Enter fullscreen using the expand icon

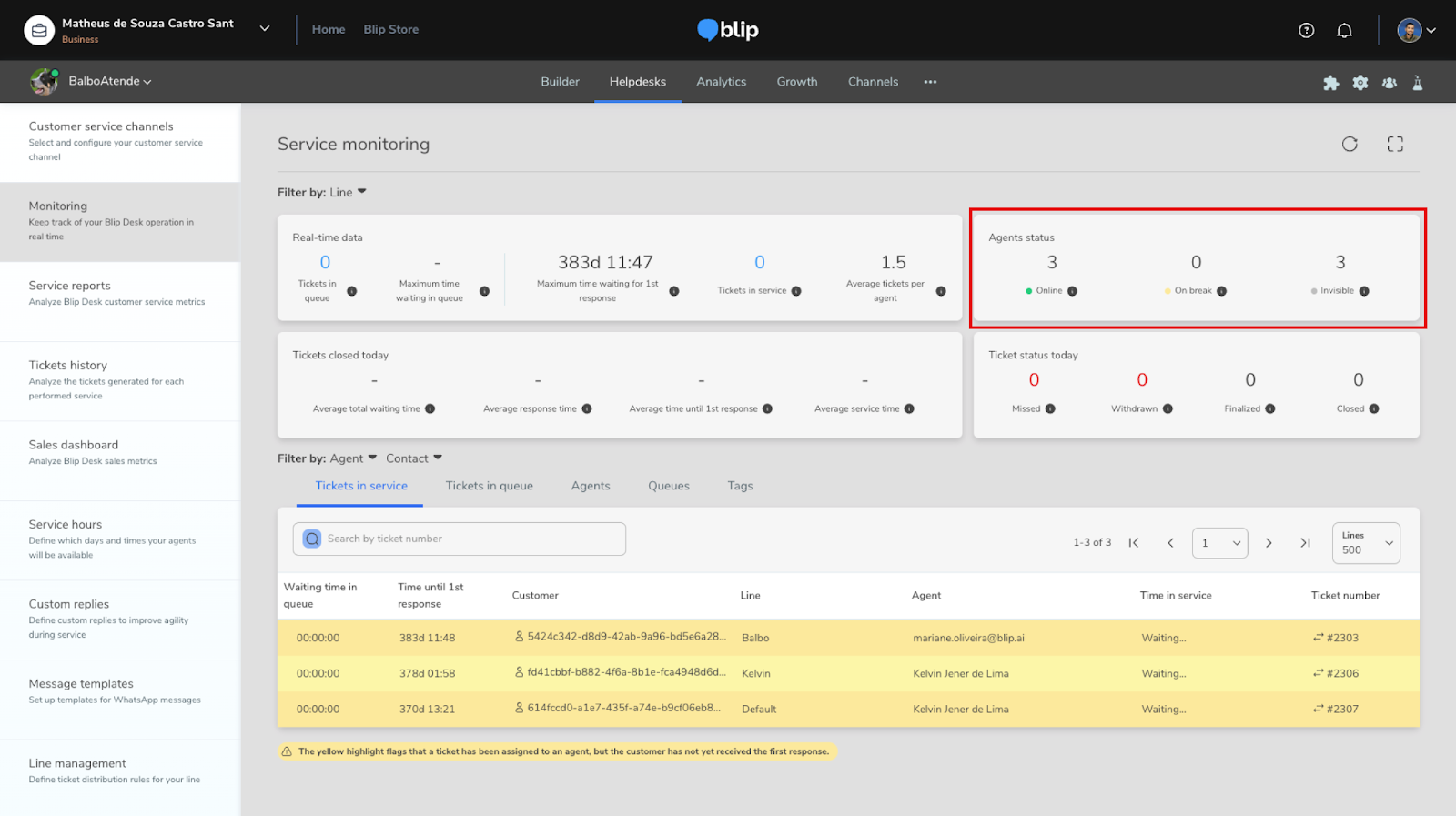click(x=1395, y=144)
